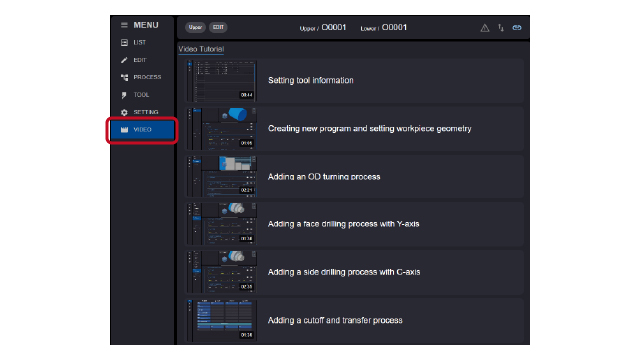640x360 pixels.
Task: Click 'Adding a face drilling process with Y-axis' text
Action: (343, 224)
